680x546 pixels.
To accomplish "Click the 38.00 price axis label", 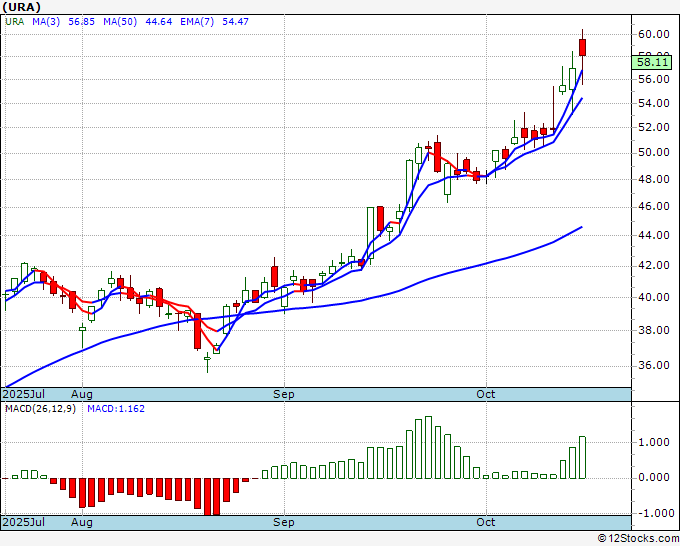I will (x=654, y=330).
